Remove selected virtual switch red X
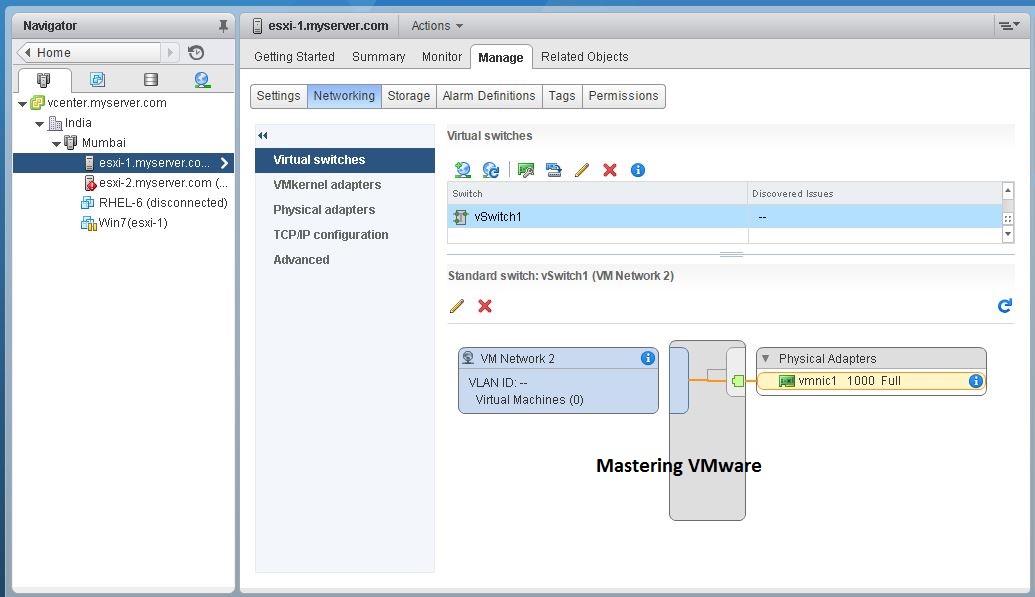The height and width of the screenshot is (597, 1035). tap(610, 170)
